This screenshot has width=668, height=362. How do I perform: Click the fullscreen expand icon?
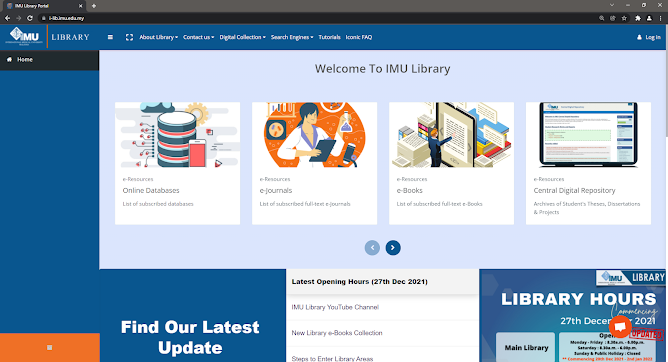click(x=130, y=37)
